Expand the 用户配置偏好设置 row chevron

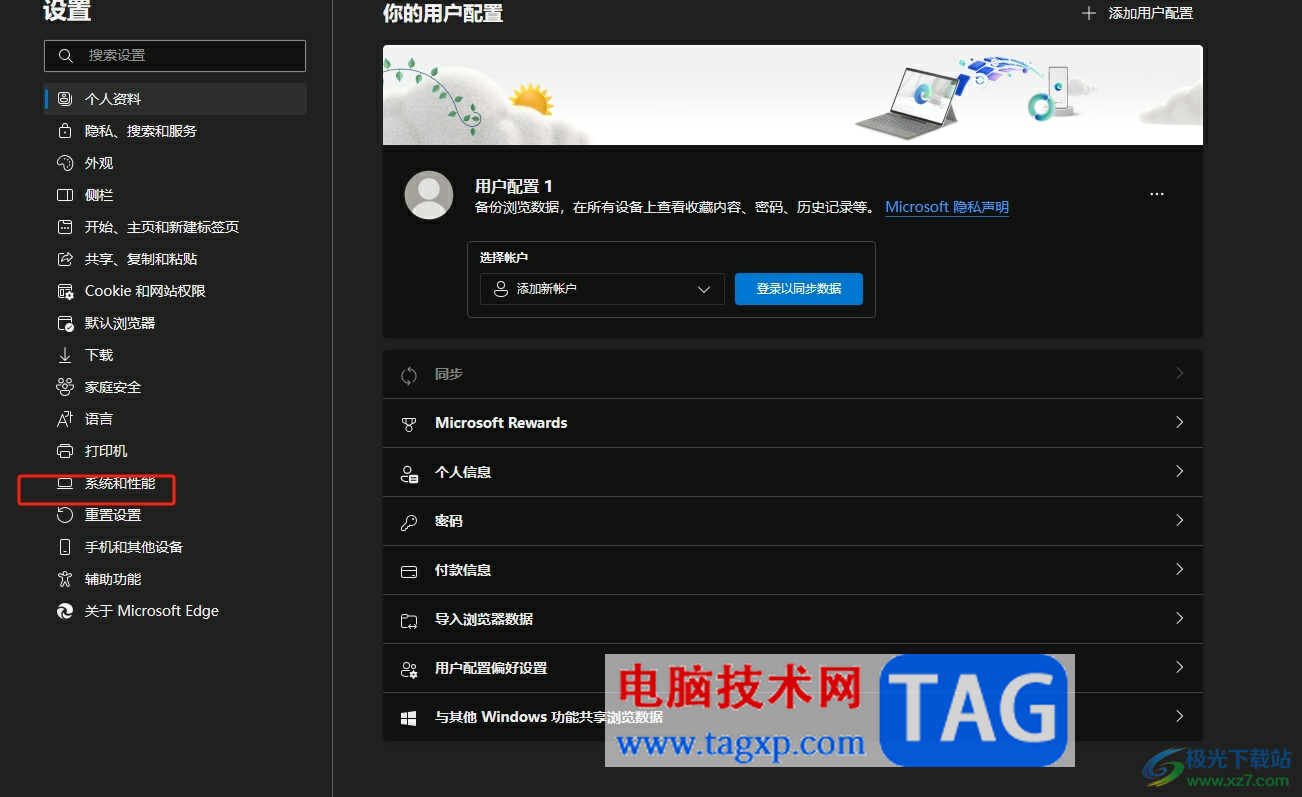[x=1180, y=667]
